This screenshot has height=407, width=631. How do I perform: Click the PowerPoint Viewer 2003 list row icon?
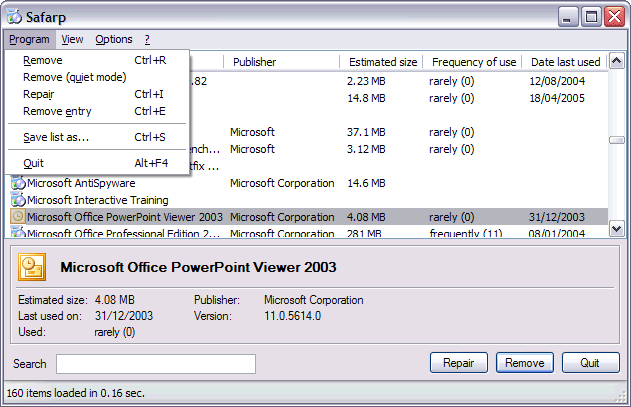click(x=18, y=217)
